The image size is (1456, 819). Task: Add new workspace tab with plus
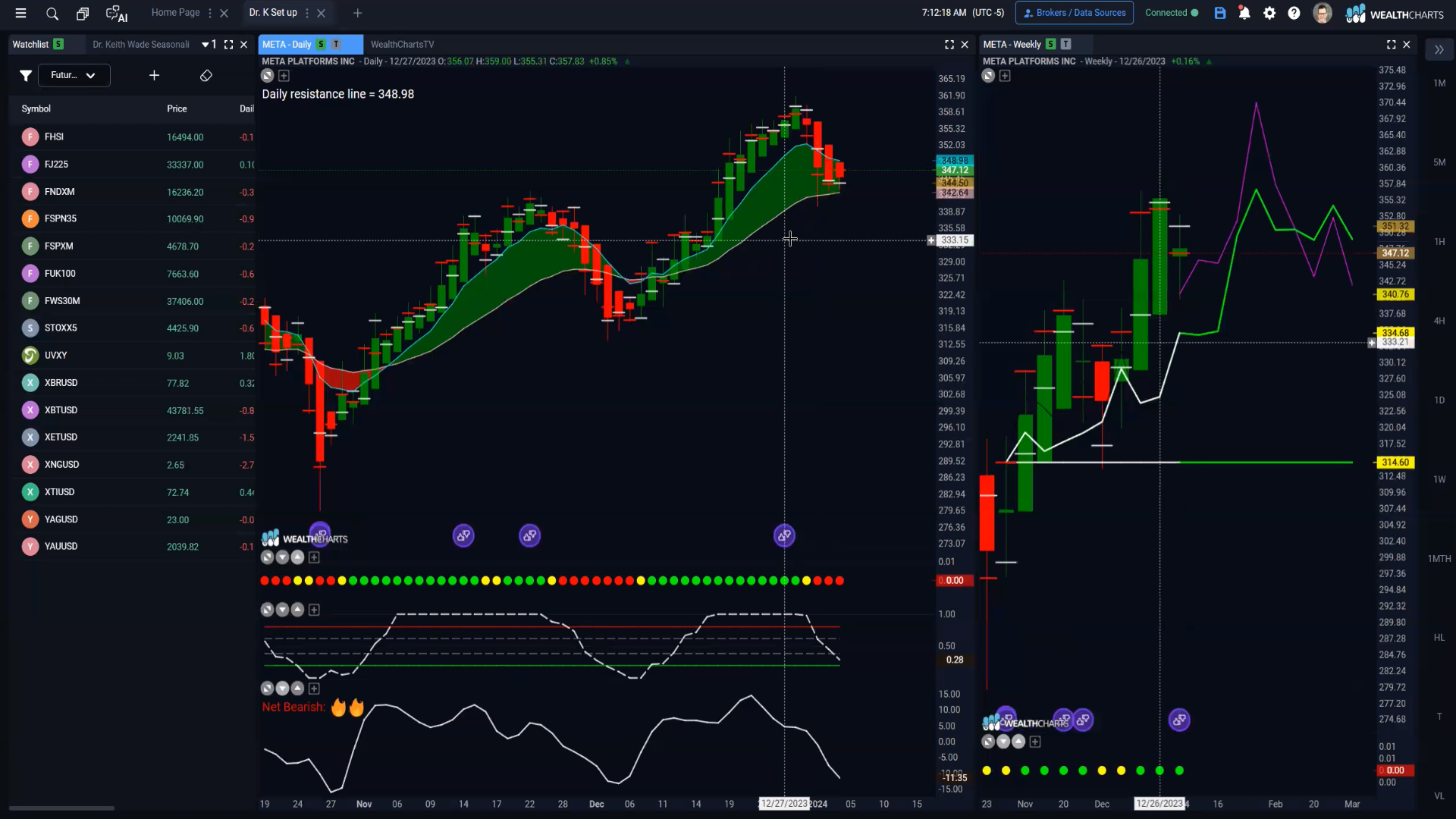tap(358, 13)
